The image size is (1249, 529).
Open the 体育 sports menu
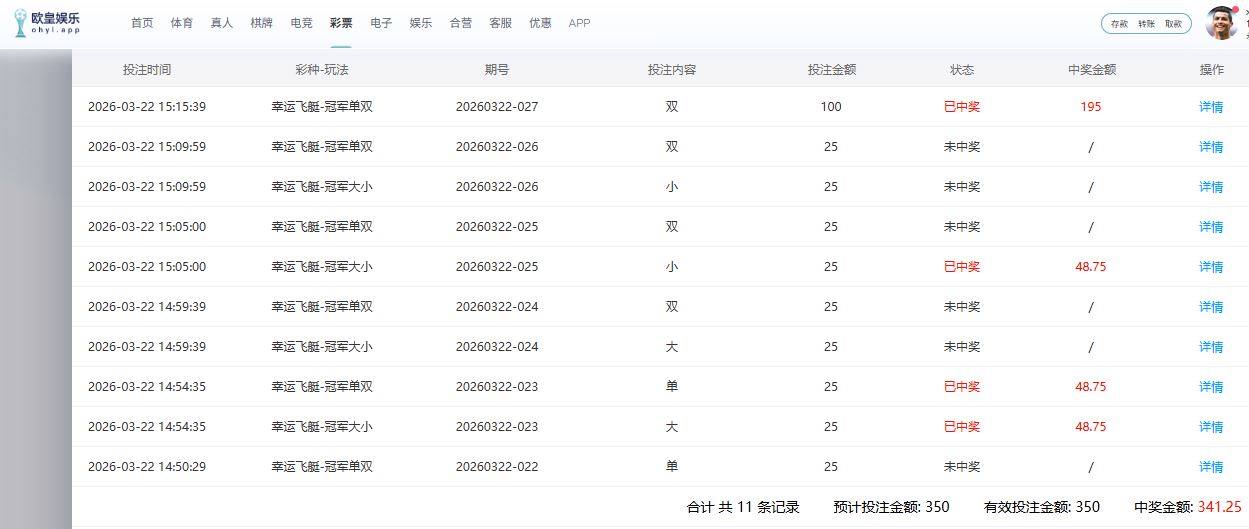click(x=182, y=23)
